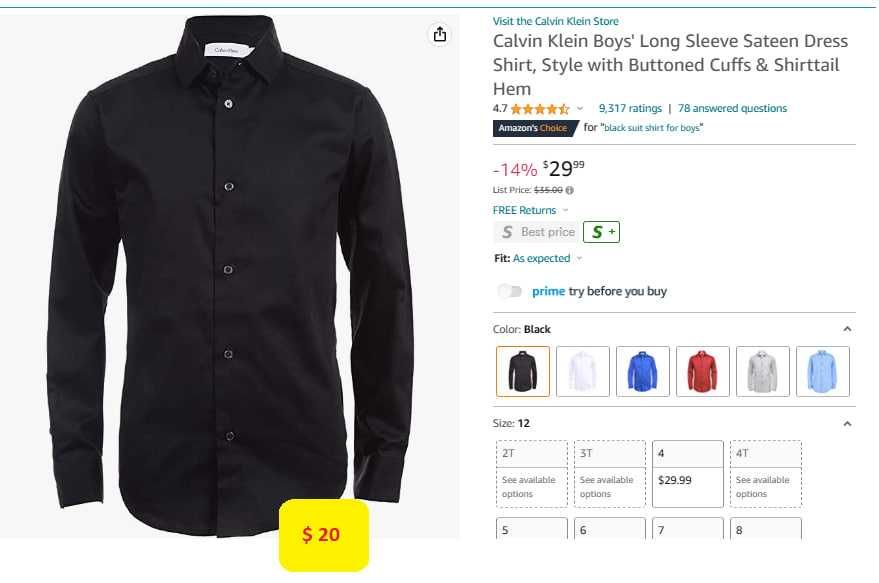The width and height of the screenshot is (879, 583).
Task: Click the share icon on product image
Action: [x=439, y=35]
